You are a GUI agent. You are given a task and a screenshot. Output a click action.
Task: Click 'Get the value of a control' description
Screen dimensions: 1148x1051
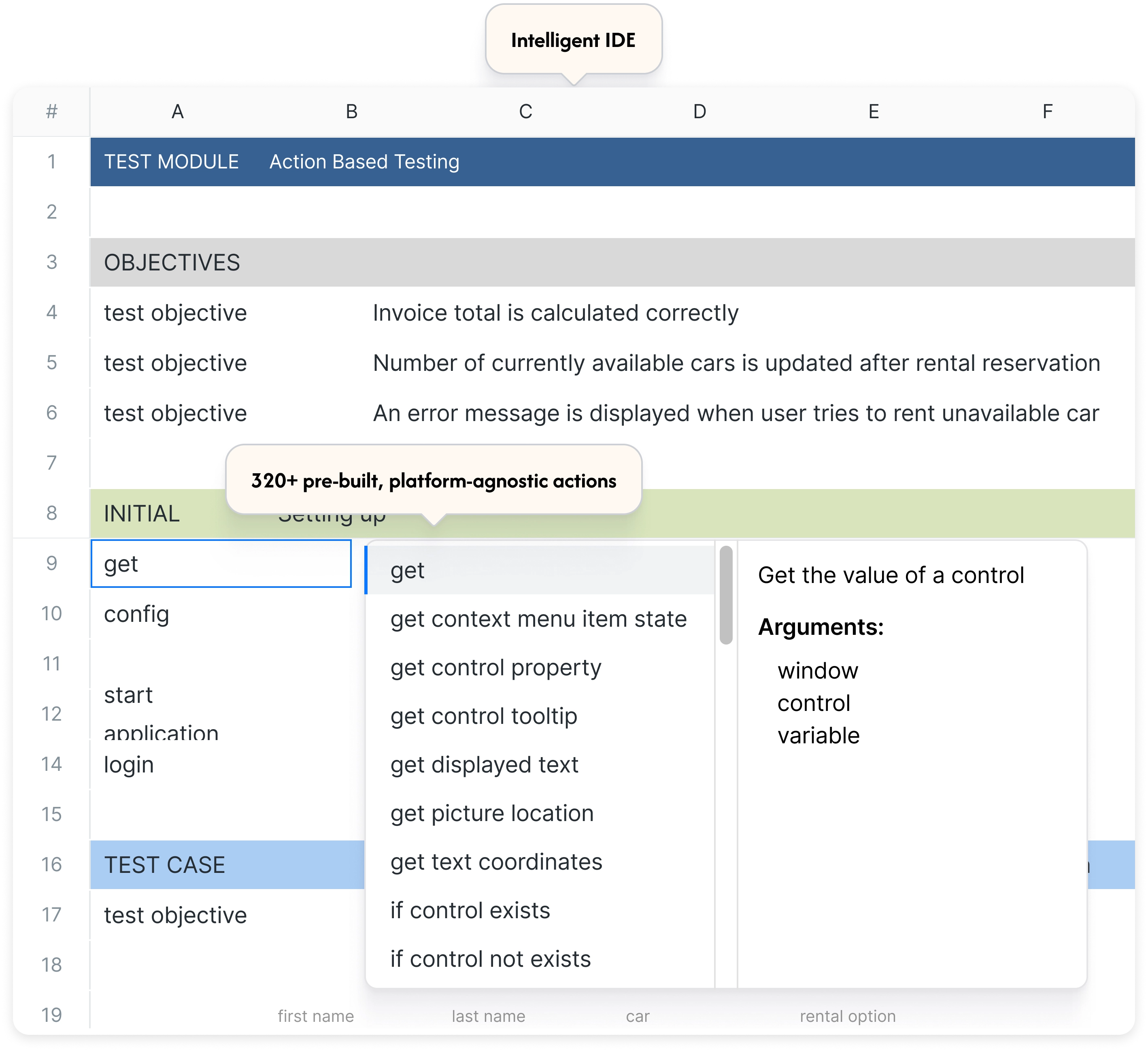891,575
